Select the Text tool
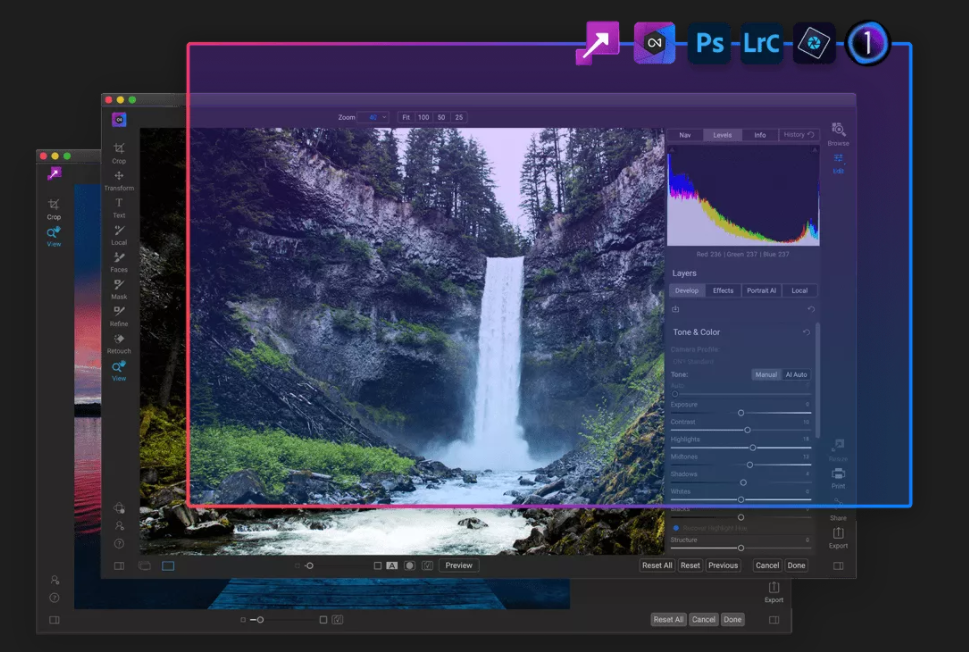This screenshot has height=652, width=969. (119, 208)
